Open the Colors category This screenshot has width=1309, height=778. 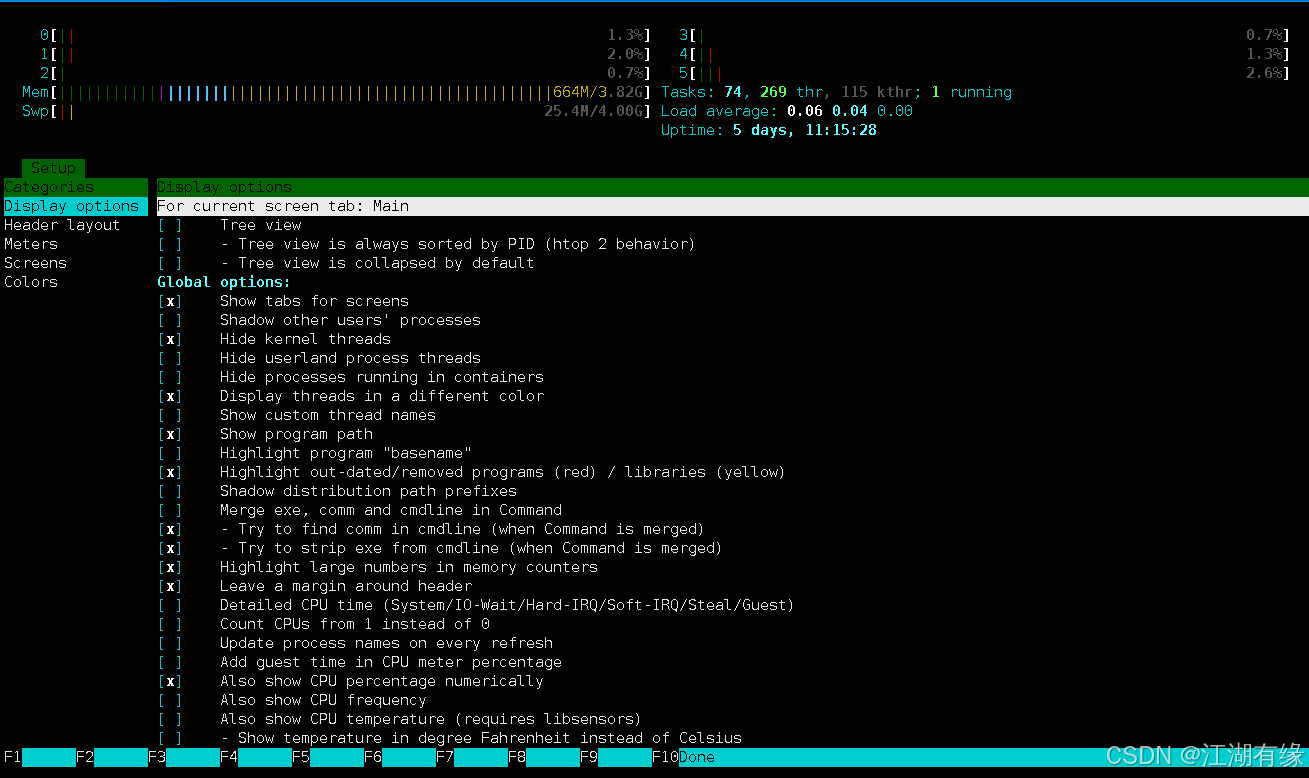(x=31, y=282)
